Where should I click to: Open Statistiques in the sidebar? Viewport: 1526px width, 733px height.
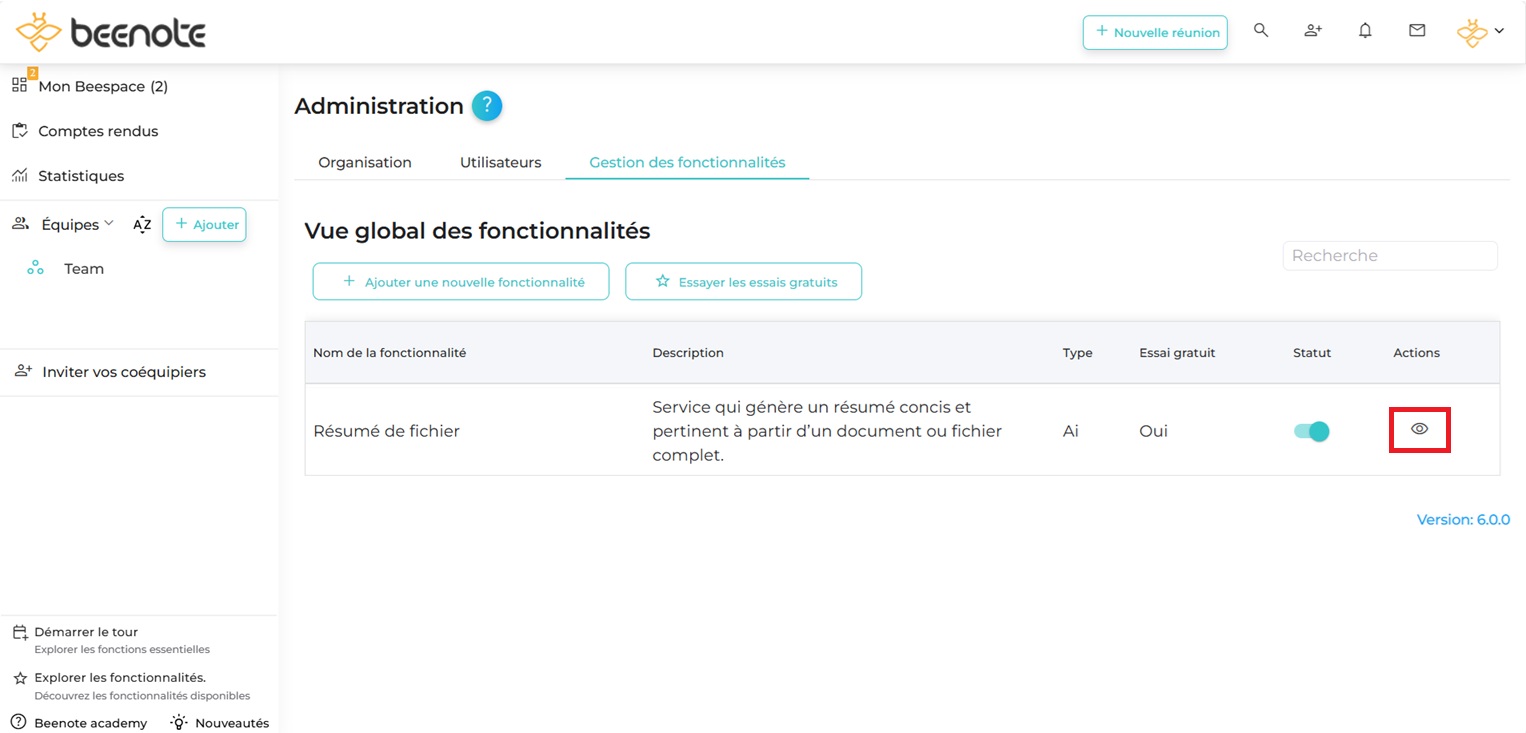[80, 176]
